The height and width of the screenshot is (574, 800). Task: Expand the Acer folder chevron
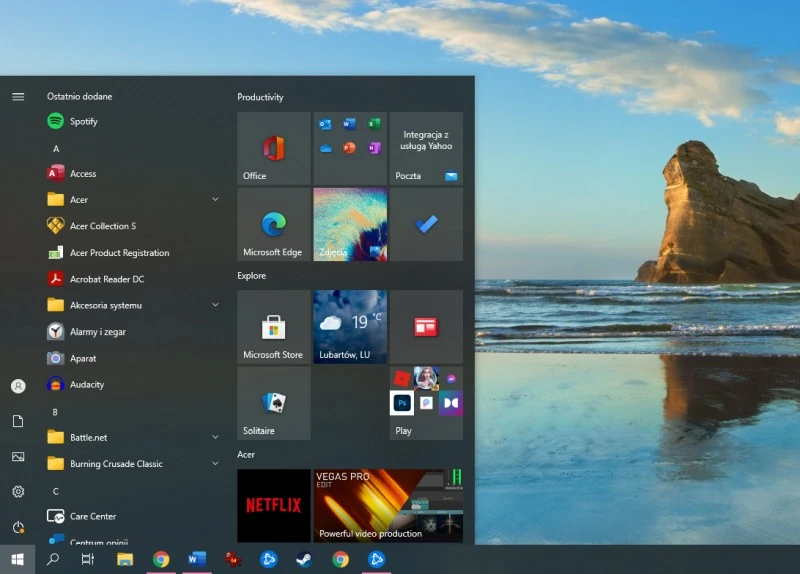tap(215, 199)
